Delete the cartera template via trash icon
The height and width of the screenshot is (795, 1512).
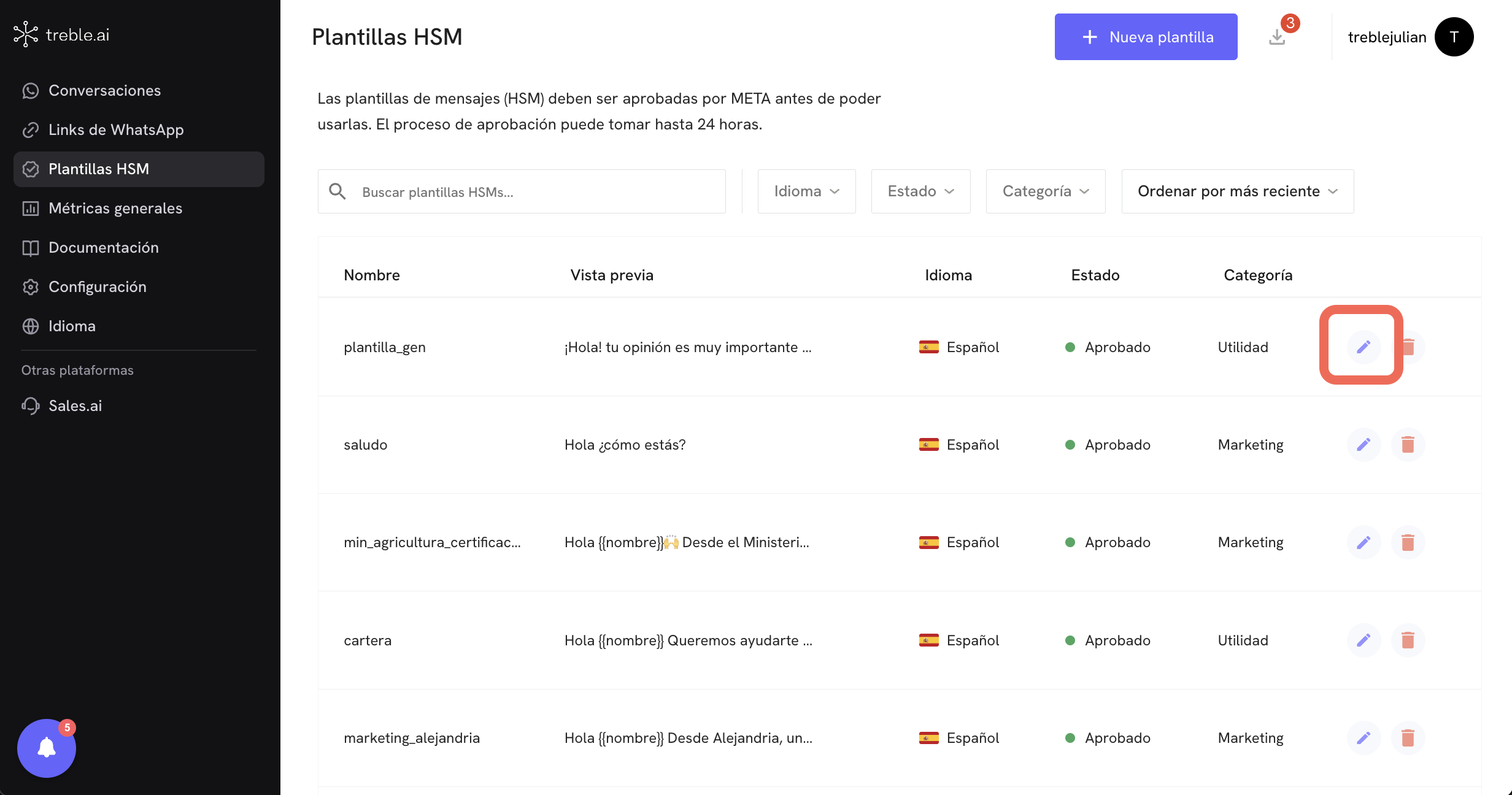[1408, 640]
